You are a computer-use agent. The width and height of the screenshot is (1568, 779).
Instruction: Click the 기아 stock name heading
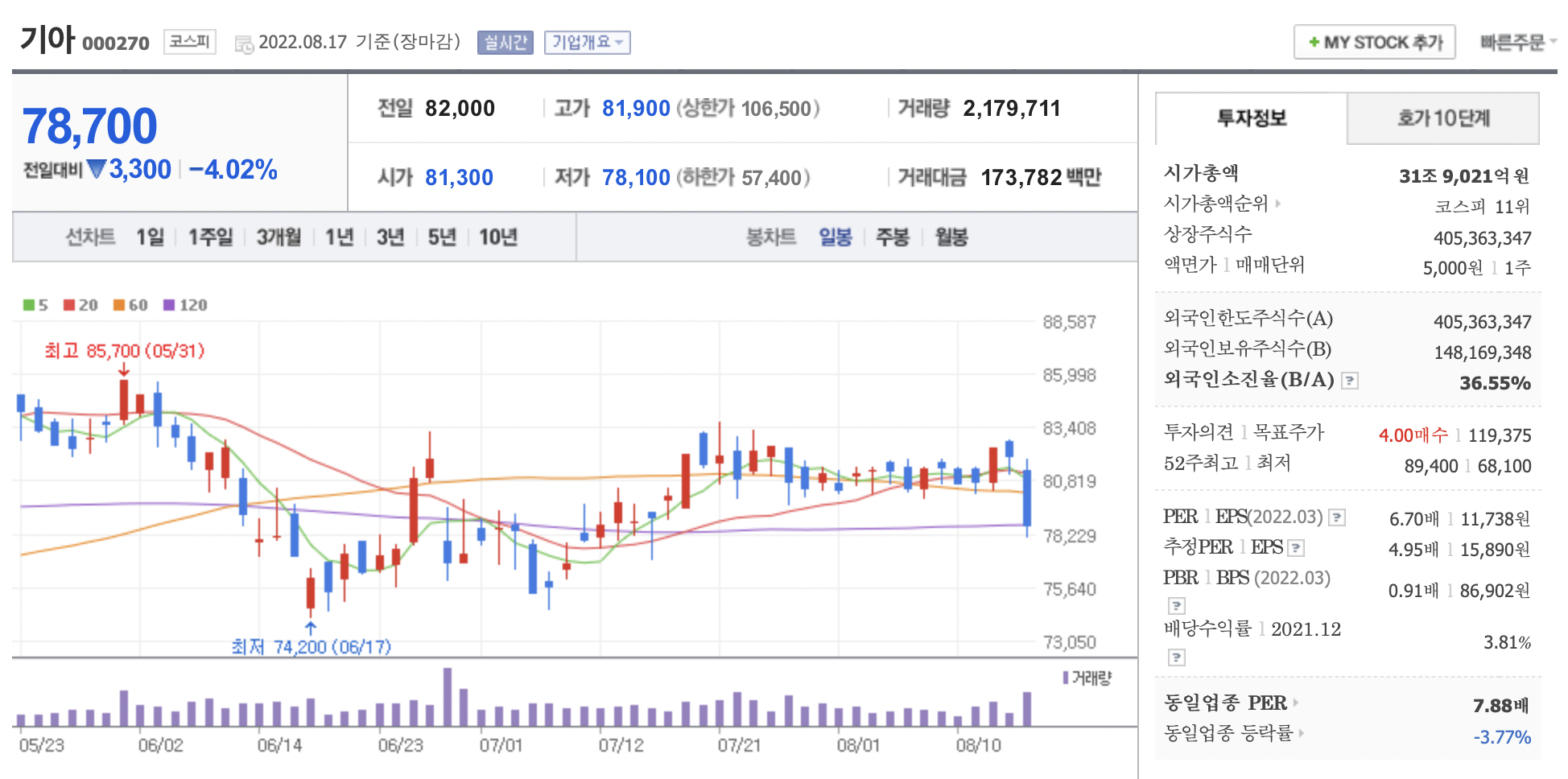click(47, 39)
